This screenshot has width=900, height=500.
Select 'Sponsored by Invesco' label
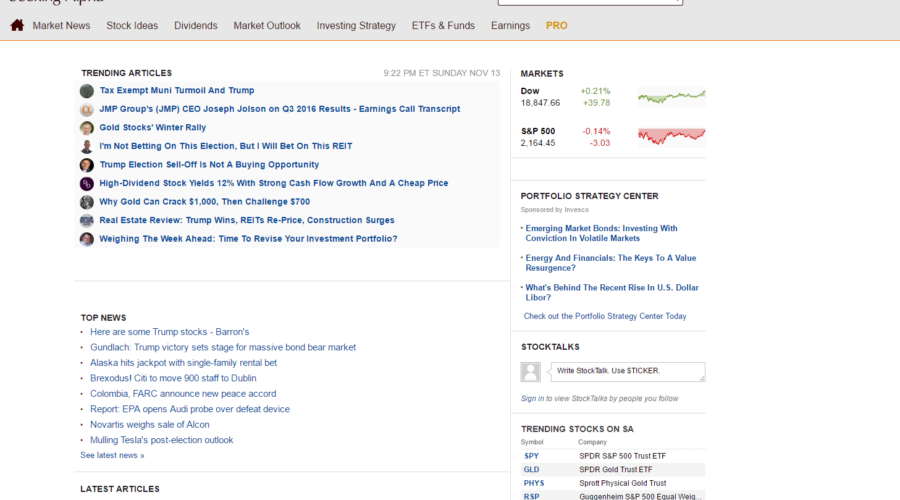click(554, 210)
